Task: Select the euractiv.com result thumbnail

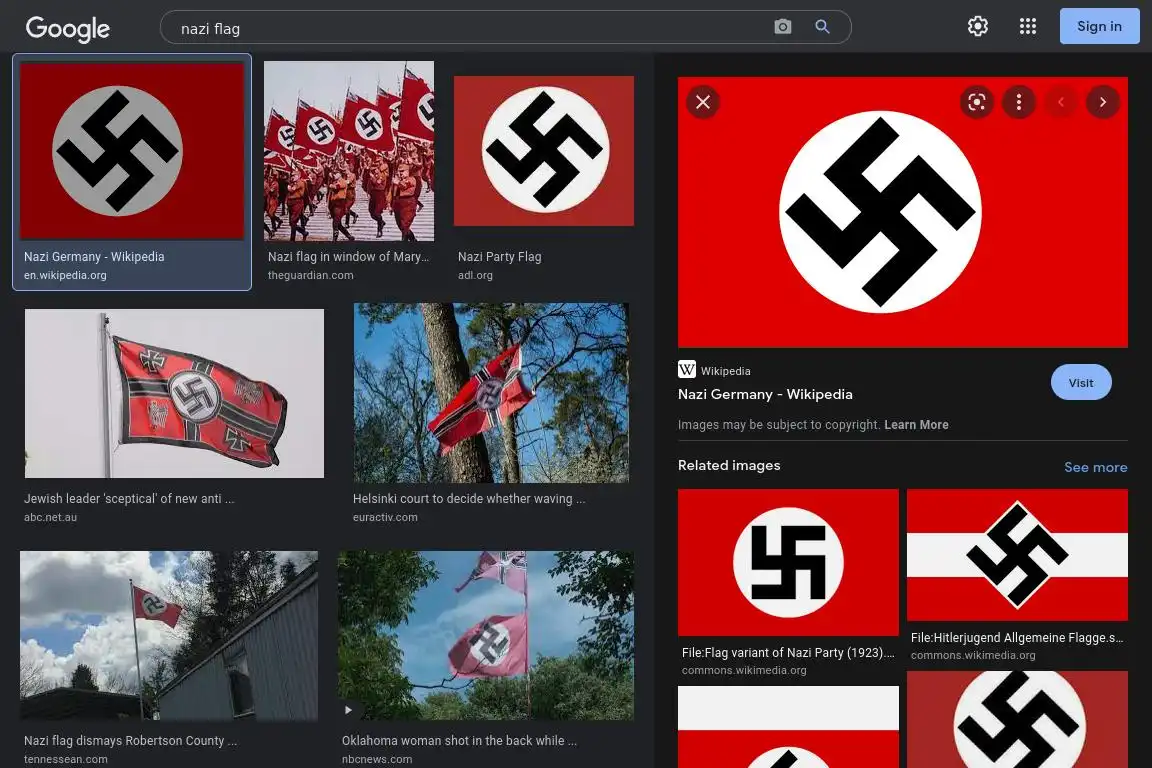Action: point(491,392)
